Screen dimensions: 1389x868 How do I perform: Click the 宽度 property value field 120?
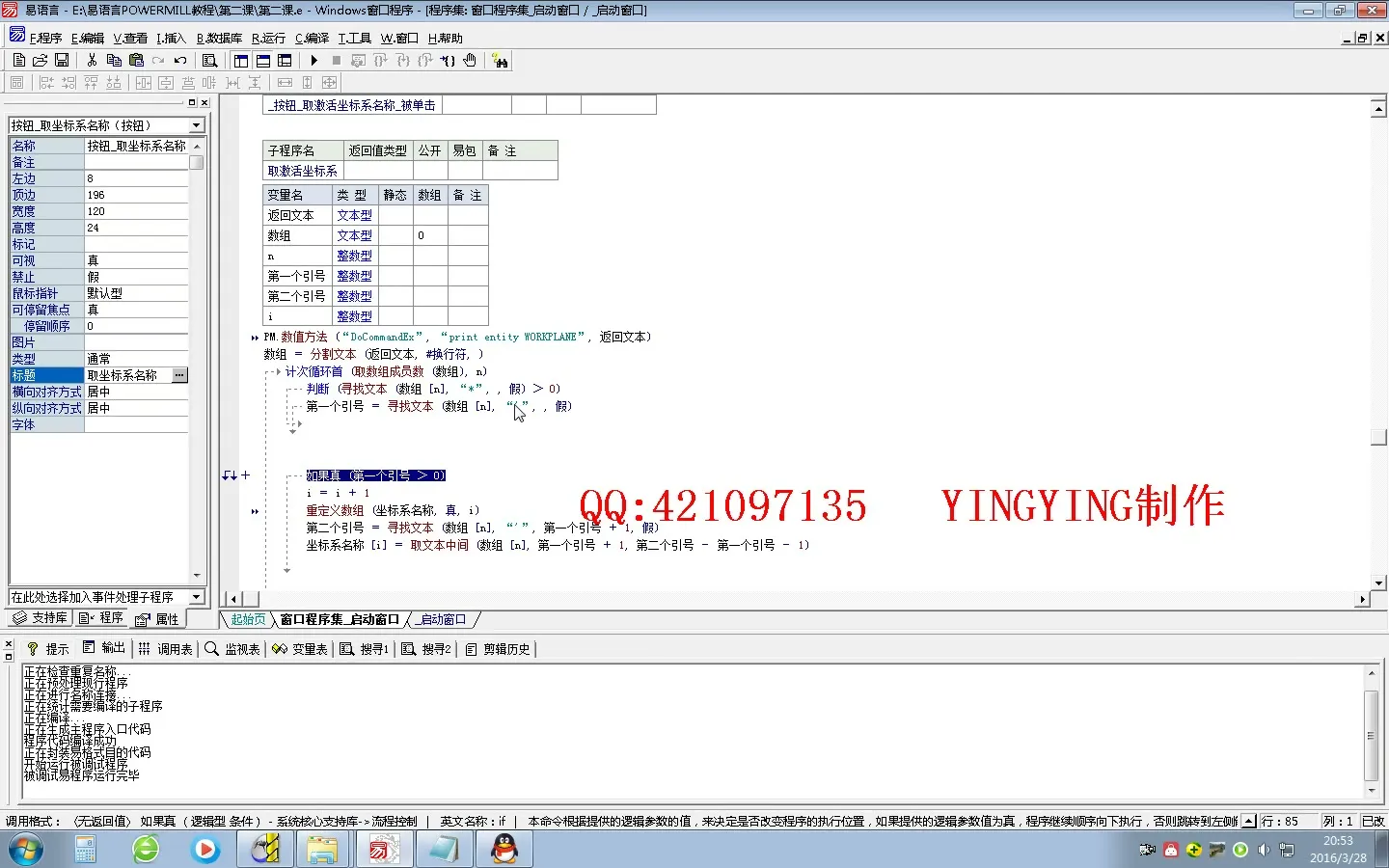click(x=135, y=211)
